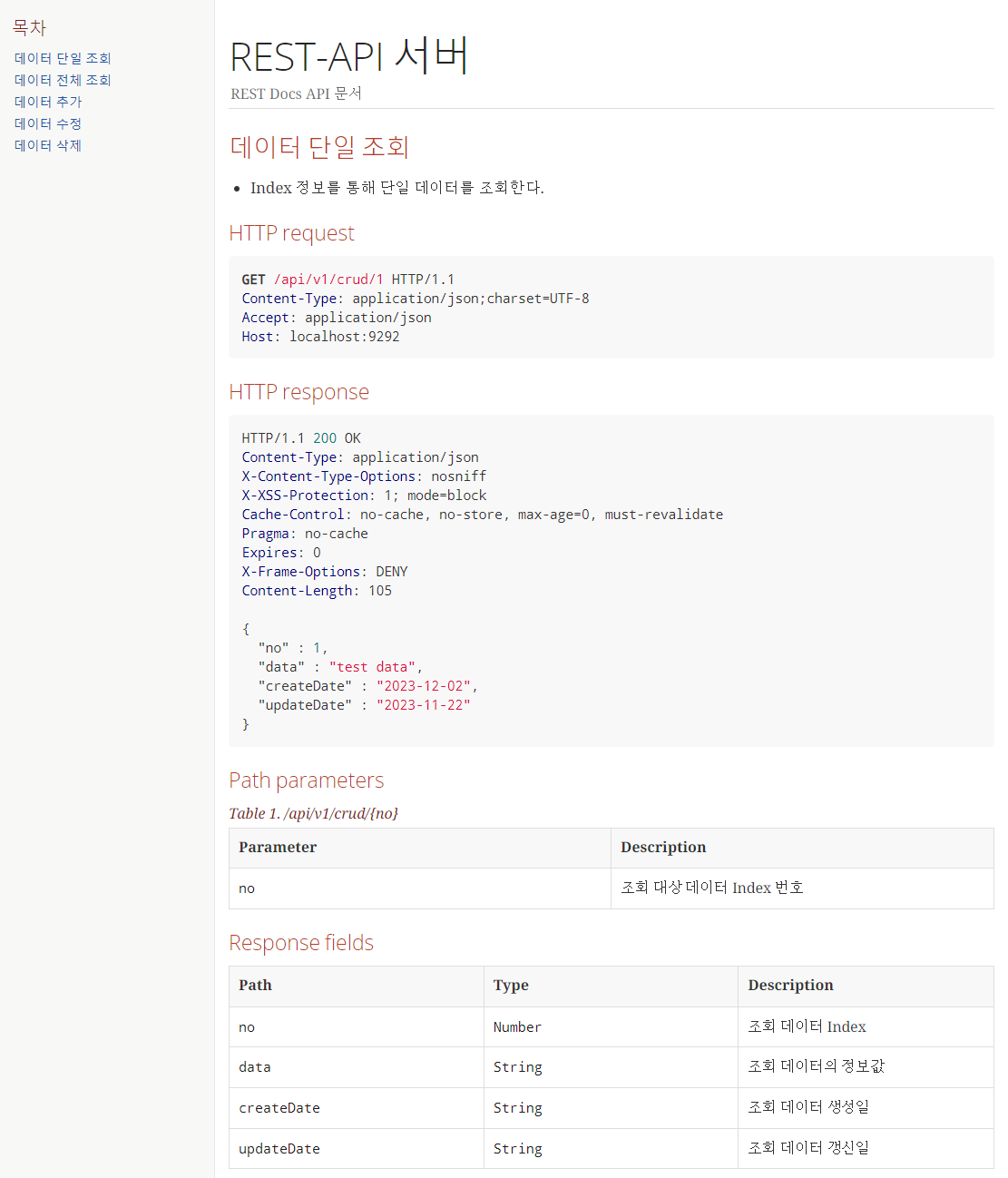Select the X-Frame-Options: DENY line
The image size is (1008, 1178).
[325, 572]
